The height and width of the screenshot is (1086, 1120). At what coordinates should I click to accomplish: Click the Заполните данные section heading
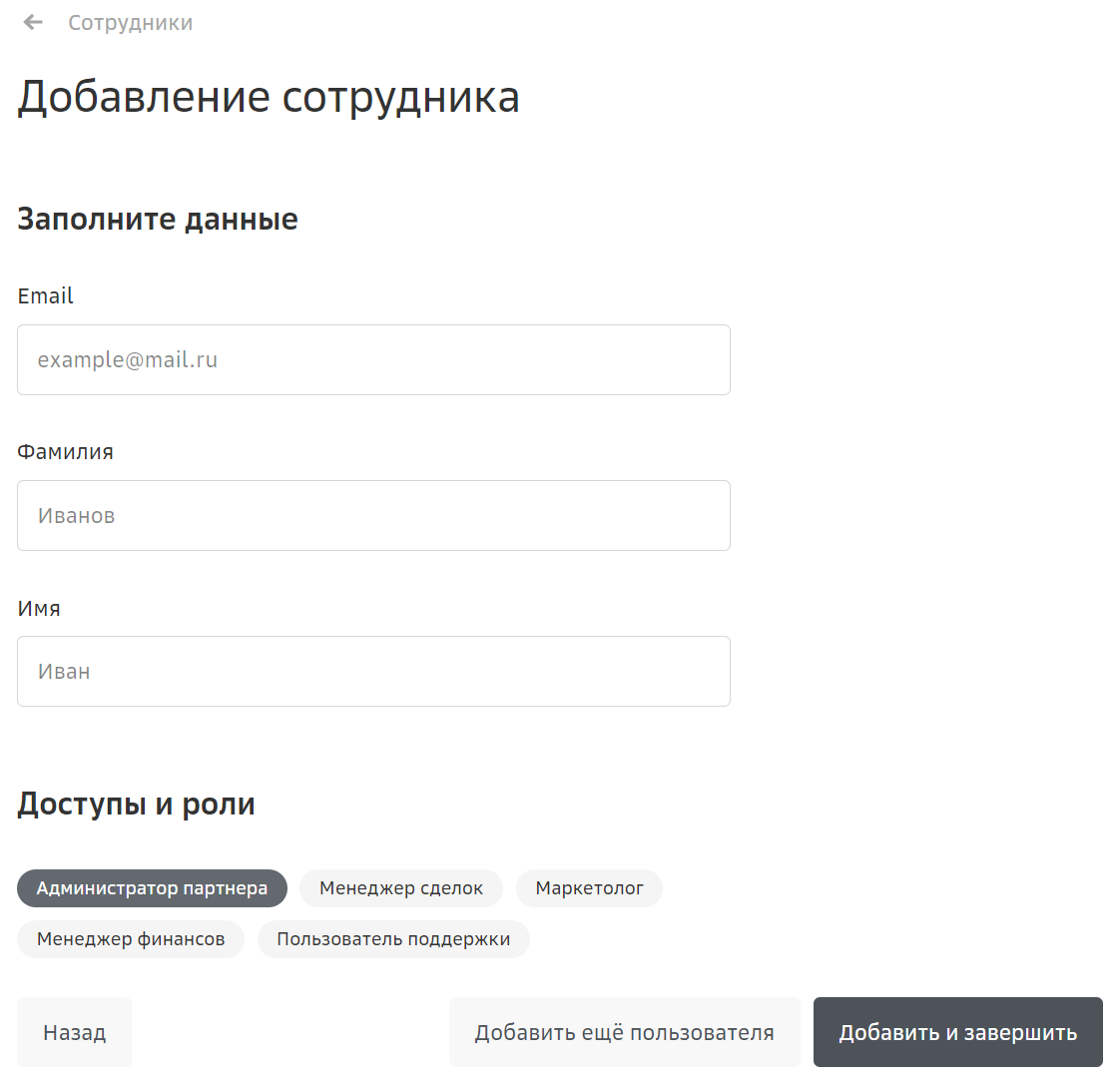pyautogui.click(x=158, y=220)
